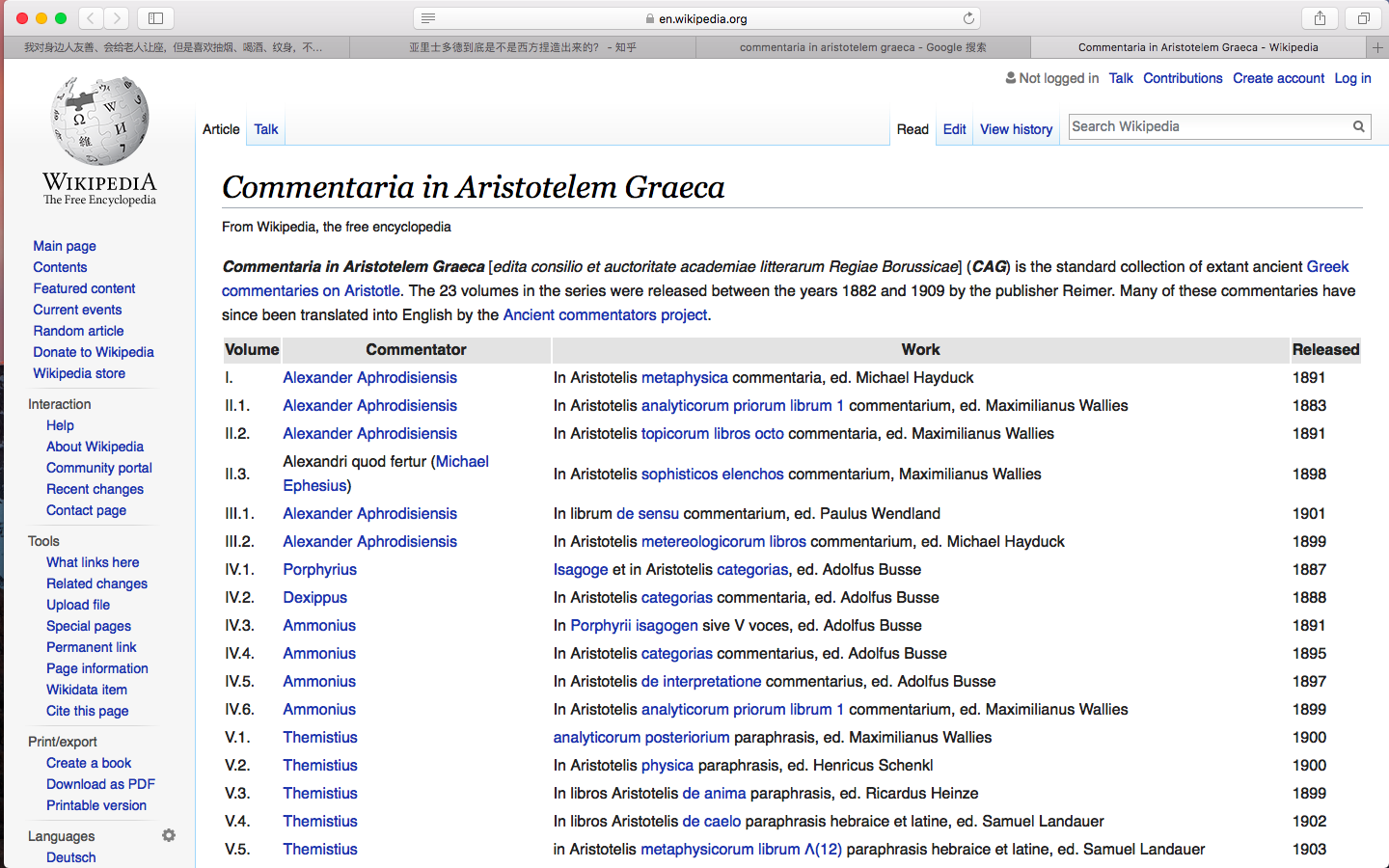Click What links here

[x=93, y=562]
